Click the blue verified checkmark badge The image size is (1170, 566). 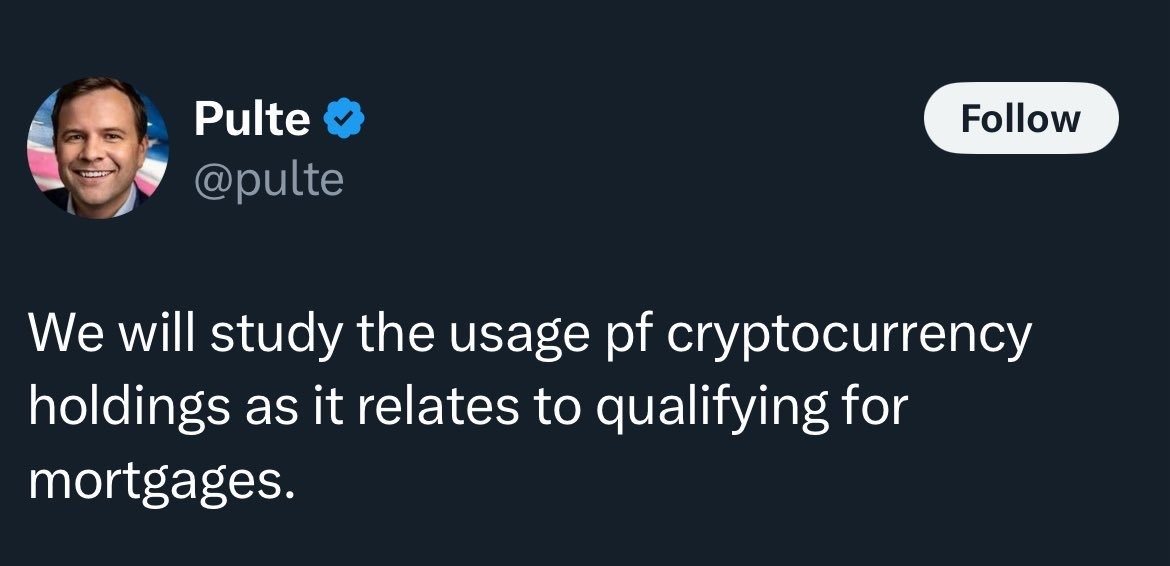pyautogui.click(x=347, y=120)
